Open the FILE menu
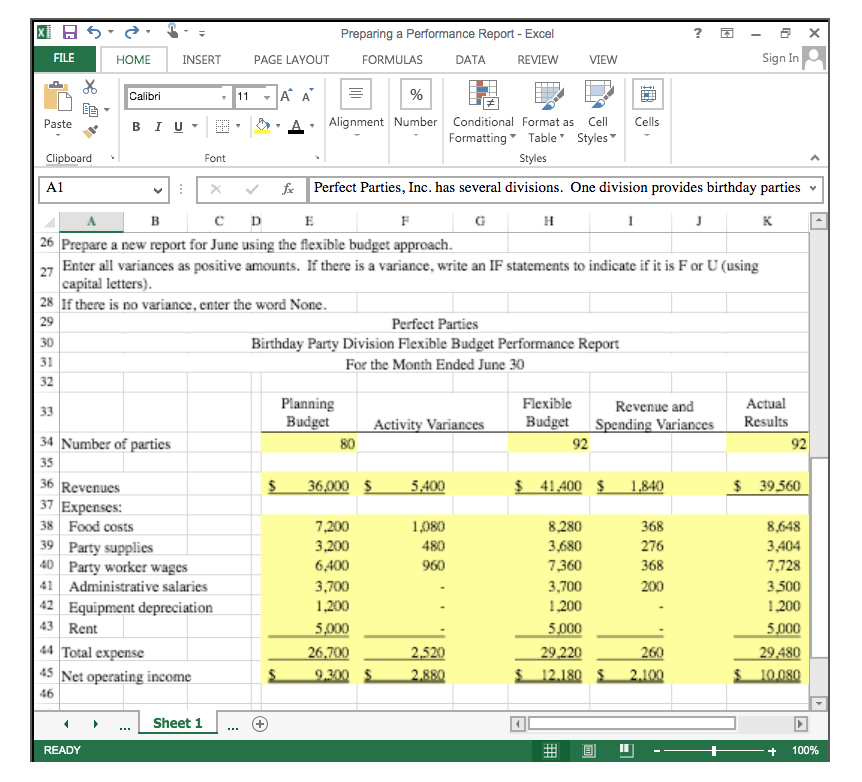 tap(63, 59)
